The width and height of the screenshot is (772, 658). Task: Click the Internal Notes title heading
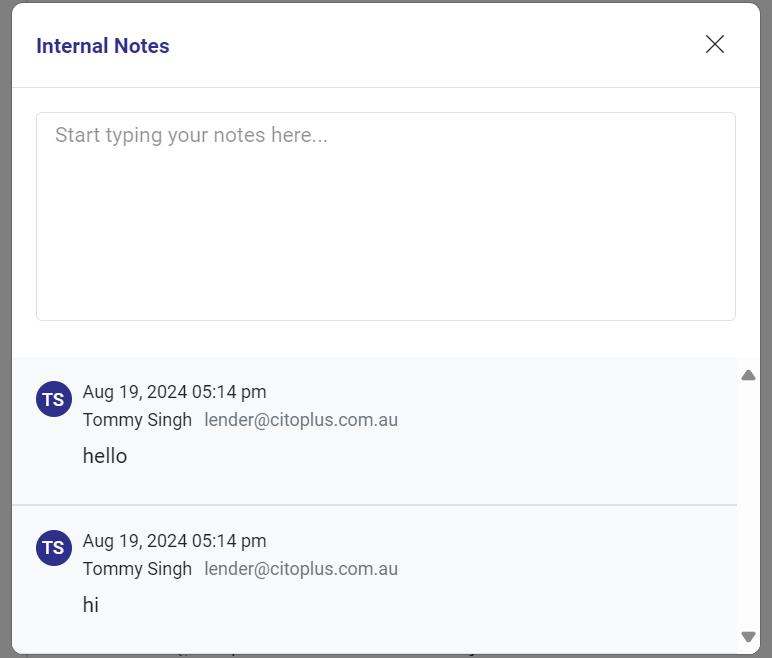pyautogui.click(x=103, y=46)
